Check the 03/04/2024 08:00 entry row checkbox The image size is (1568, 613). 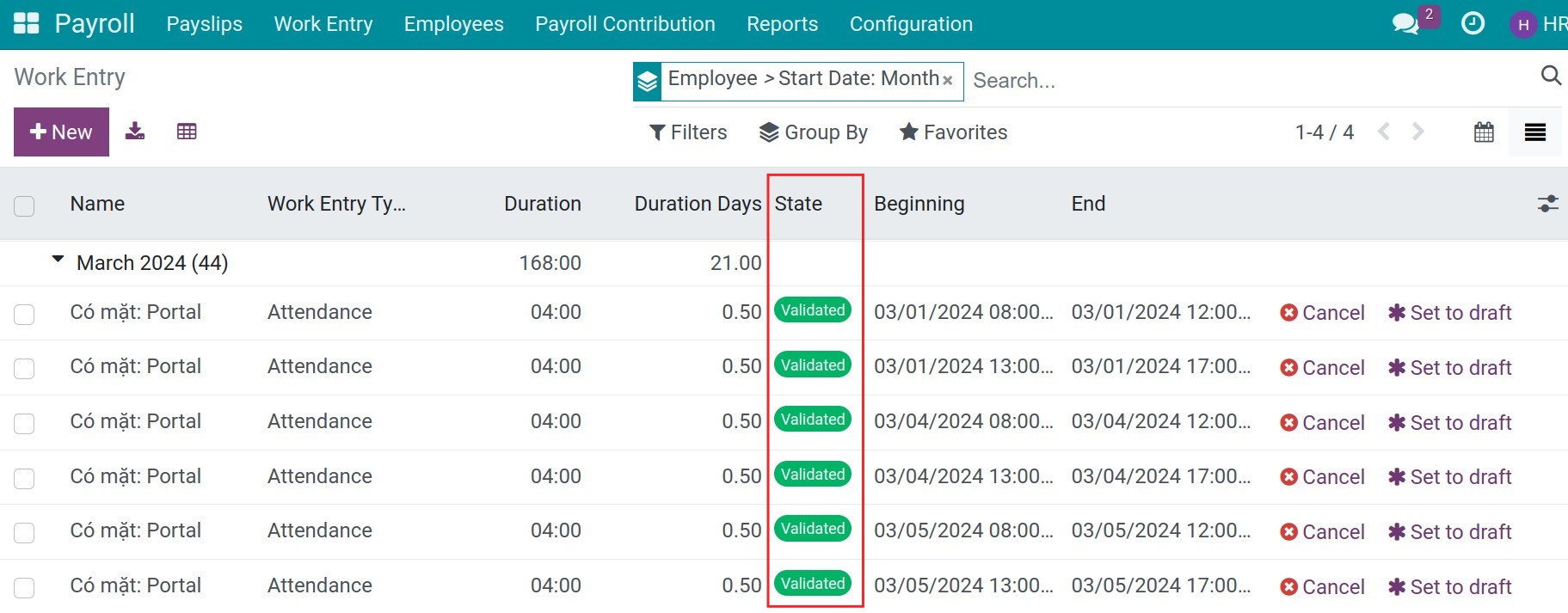pos(24,423)
